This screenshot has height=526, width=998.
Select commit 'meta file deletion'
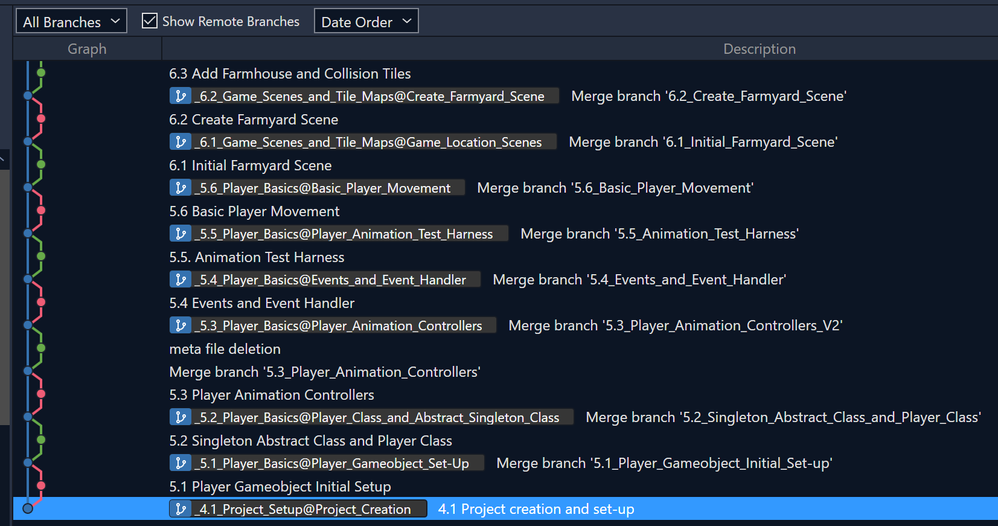(x=225, y=348)
